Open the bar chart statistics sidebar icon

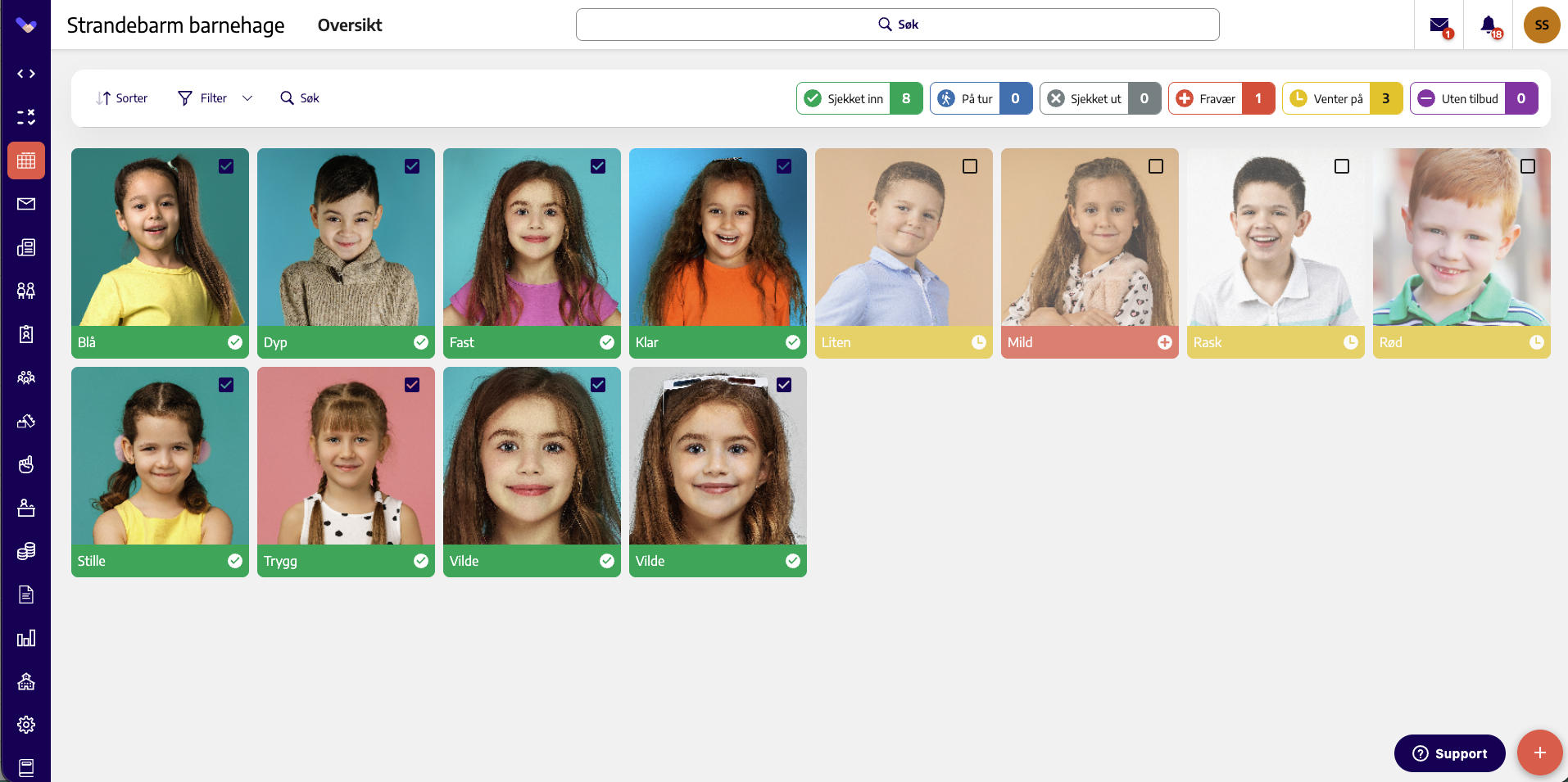coord(26,638)
